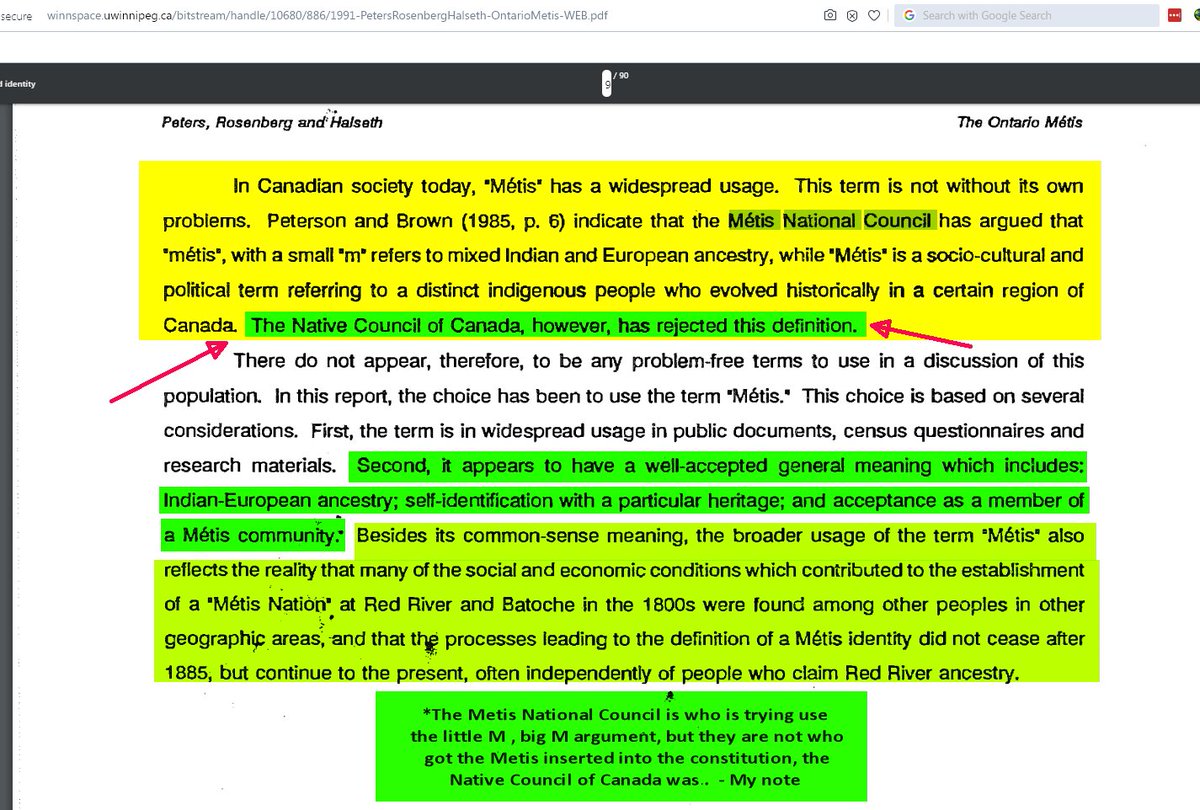Click 'The Native Council of Canada, however' sentence
The width and height of the screenshot is (1200, 810).
click(x=554, y=325)
